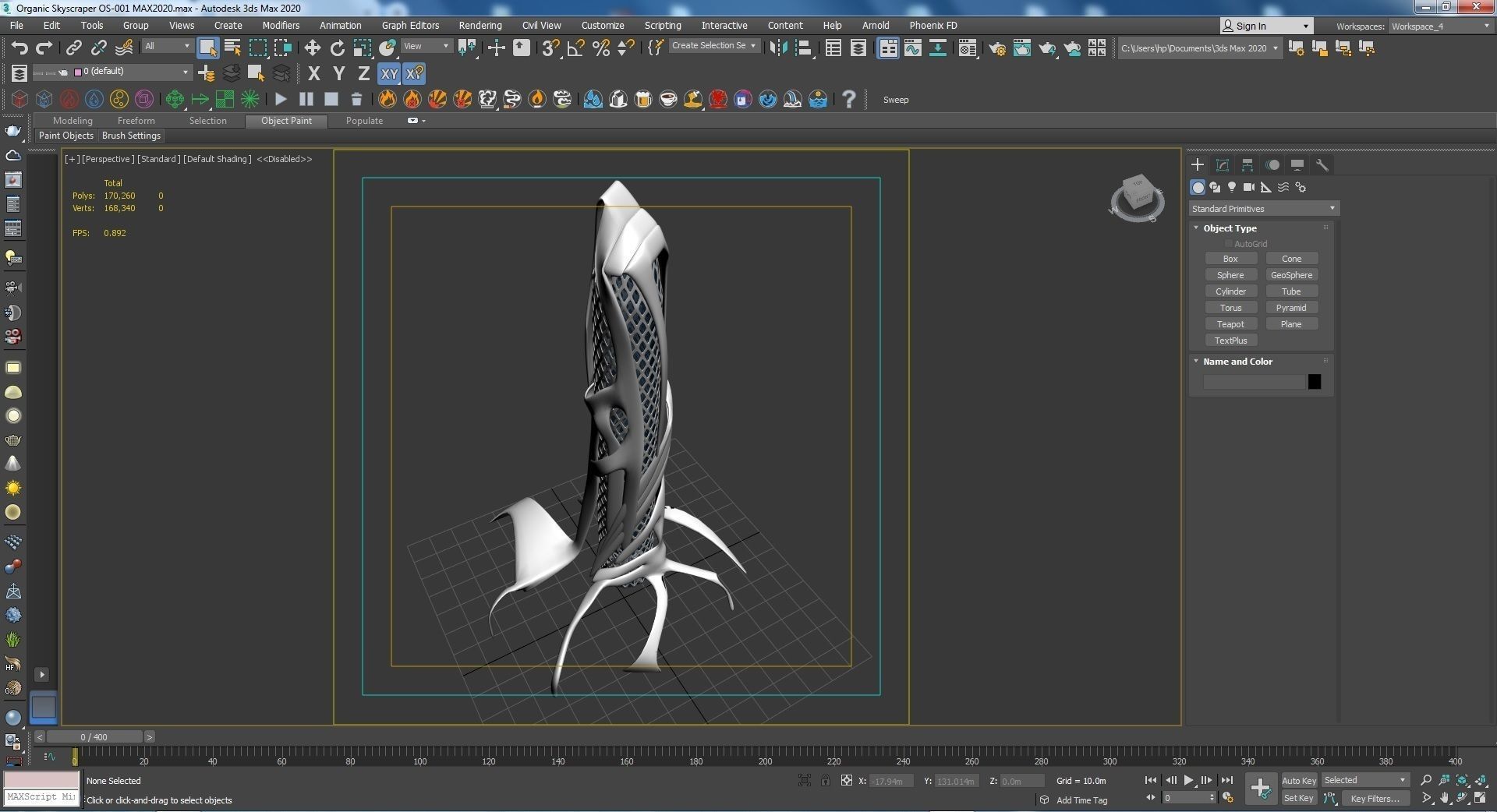Open the Rendered Frame Window icon
1497x812 pixels.
(1021, 48)
